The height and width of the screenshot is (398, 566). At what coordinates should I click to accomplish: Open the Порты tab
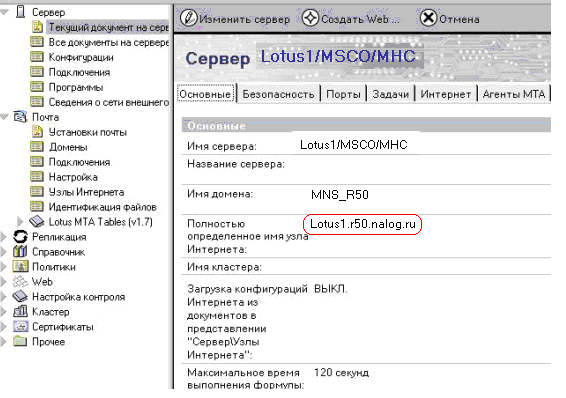pyautogui.click(x=343, y=94)
